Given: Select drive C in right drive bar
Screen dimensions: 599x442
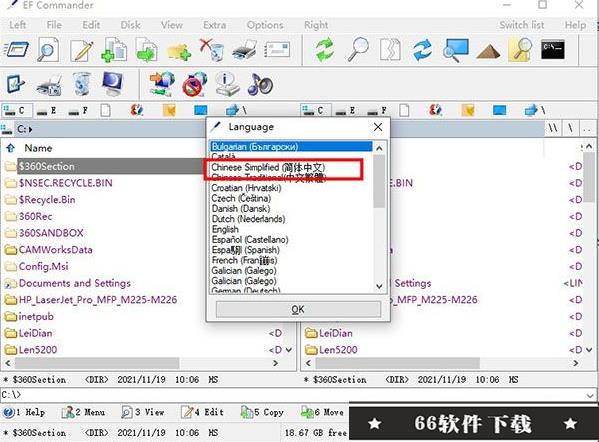Looking at the screenshot, I should [316, 110].
